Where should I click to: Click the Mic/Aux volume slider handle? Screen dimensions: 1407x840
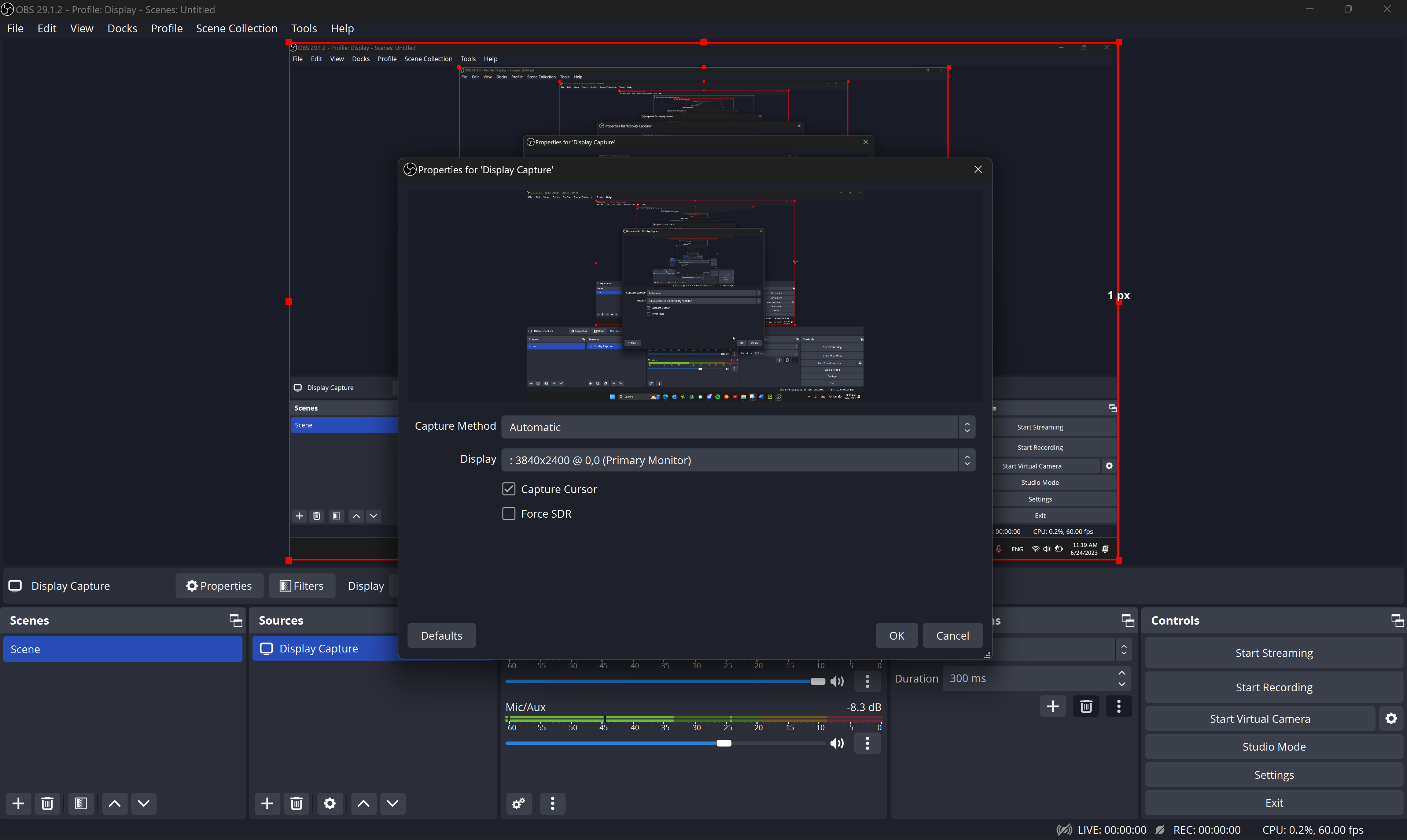tap(723, 743)
